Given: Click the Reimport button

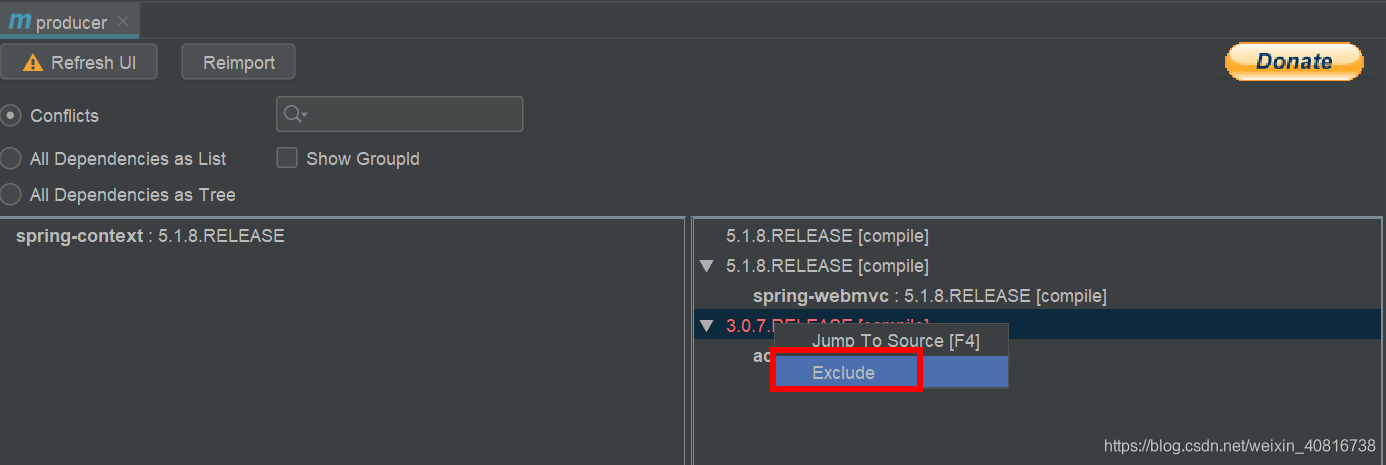Looking at the screenshot, I should (x=238, y=62).
